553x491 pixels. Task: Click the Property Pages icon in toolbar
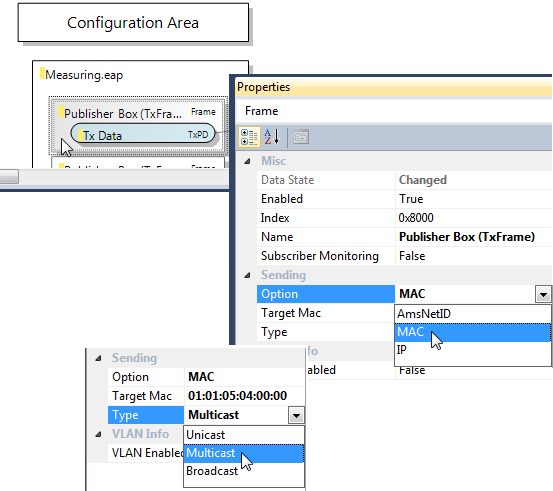click(x=301, y=137)
